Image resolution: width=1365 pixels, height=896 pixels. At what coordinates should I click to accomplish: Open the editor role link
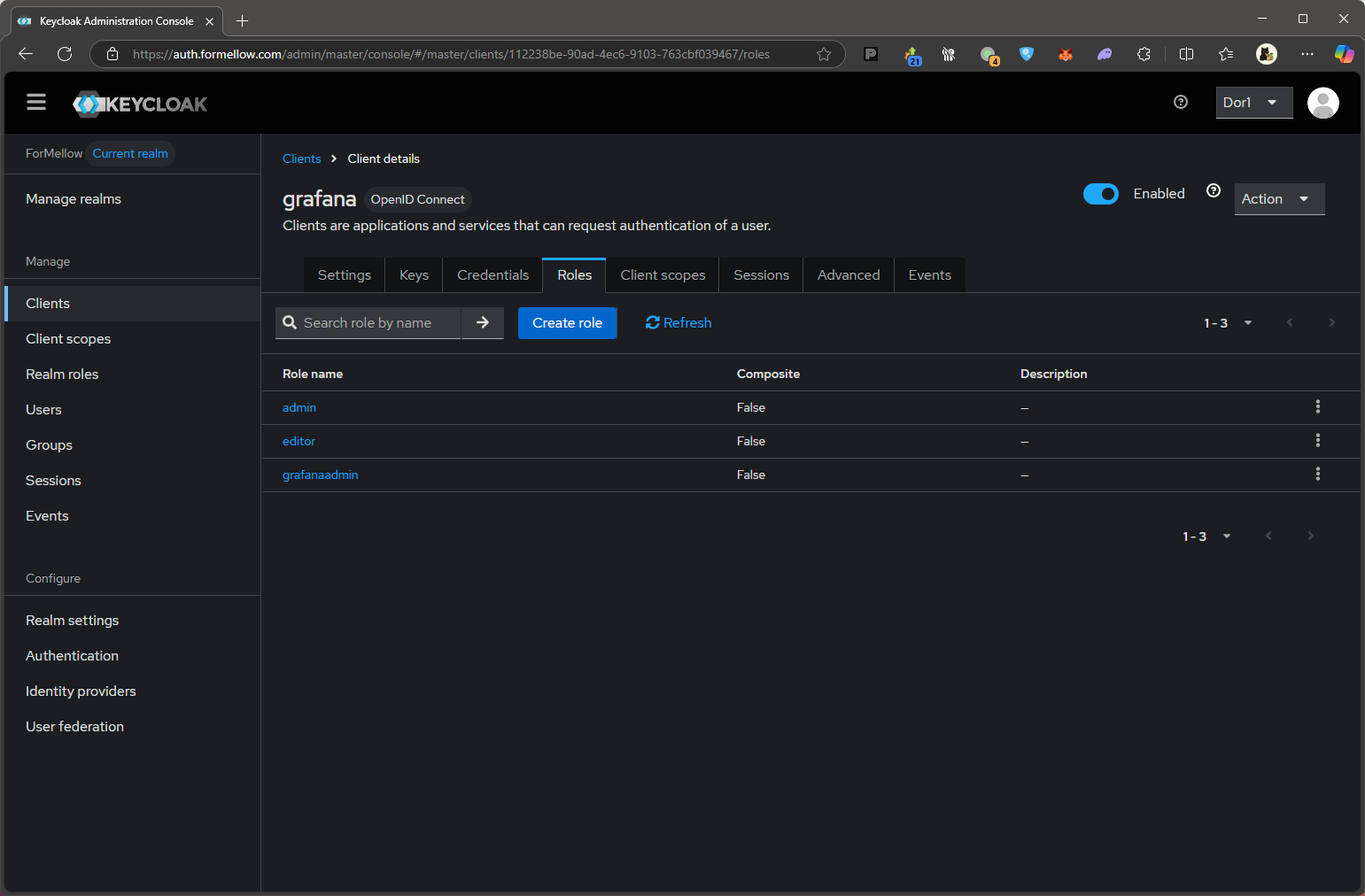pos(299,441)
